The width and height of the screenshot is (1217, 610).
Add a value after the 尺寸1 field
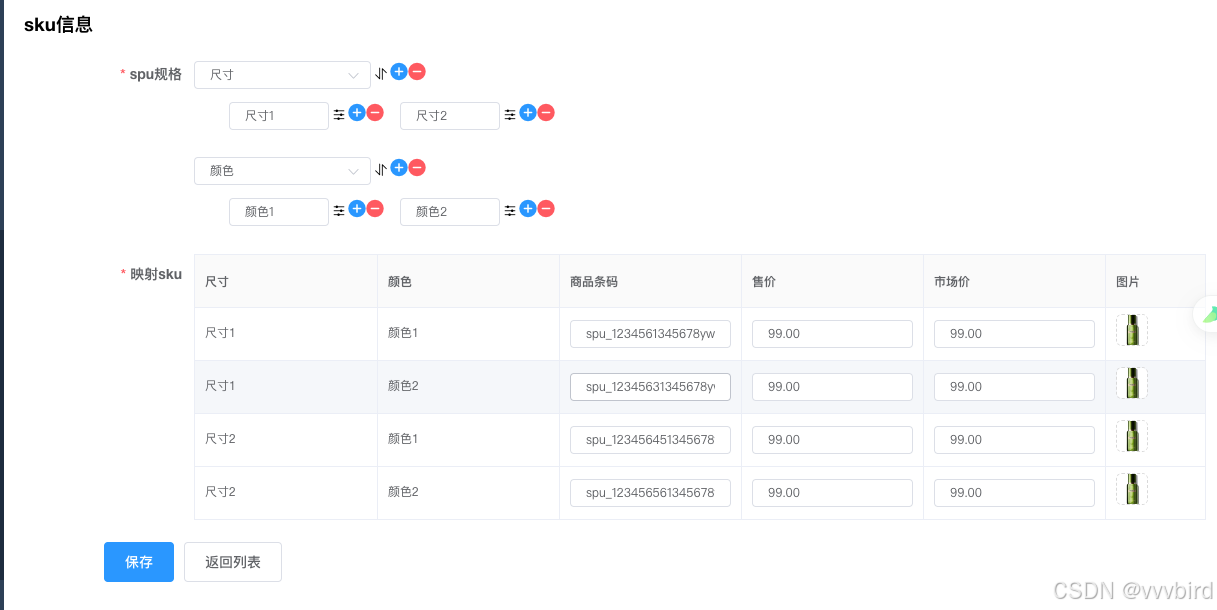point(357,113)
